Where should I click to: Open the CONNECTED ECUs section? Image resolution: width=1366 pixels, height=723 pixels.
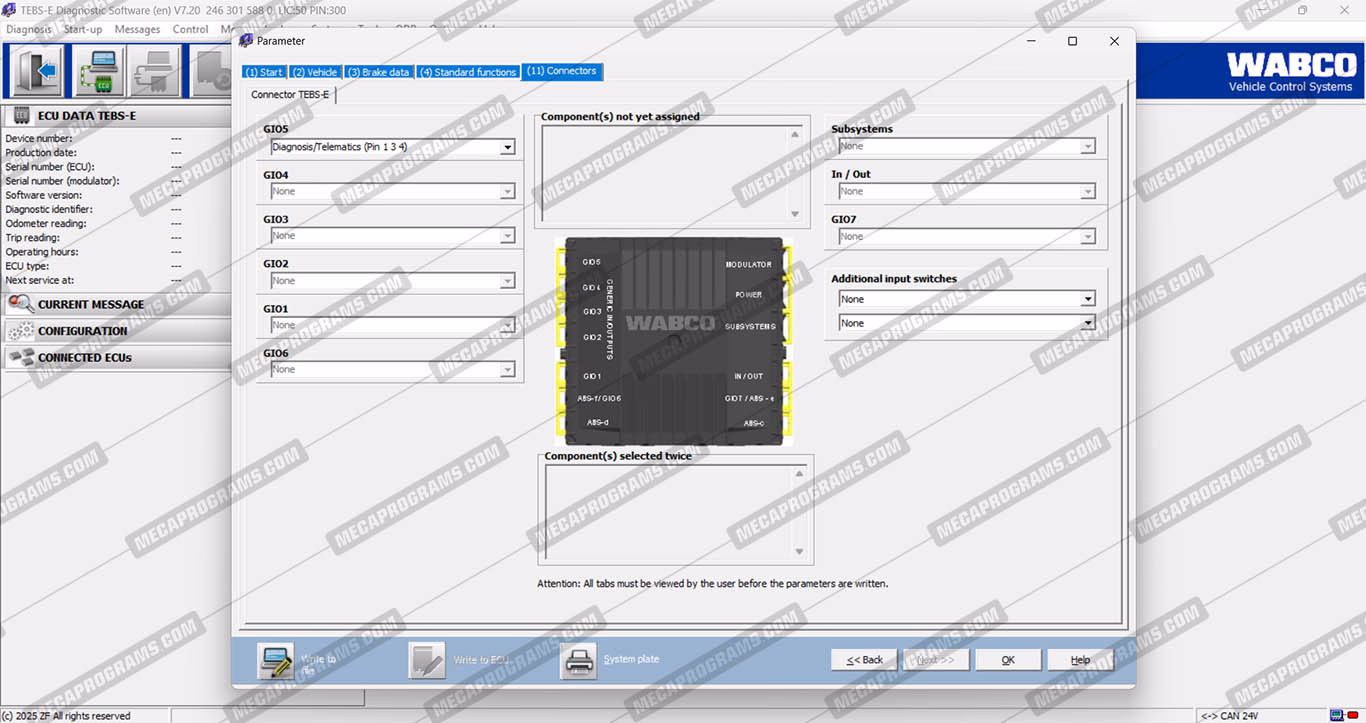(85, 357)
